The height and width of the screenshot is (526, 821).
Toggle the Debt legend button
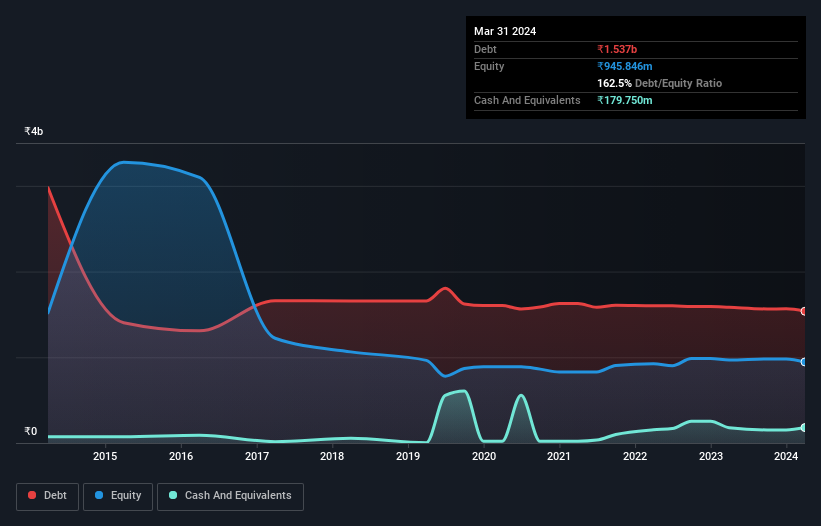47,496
